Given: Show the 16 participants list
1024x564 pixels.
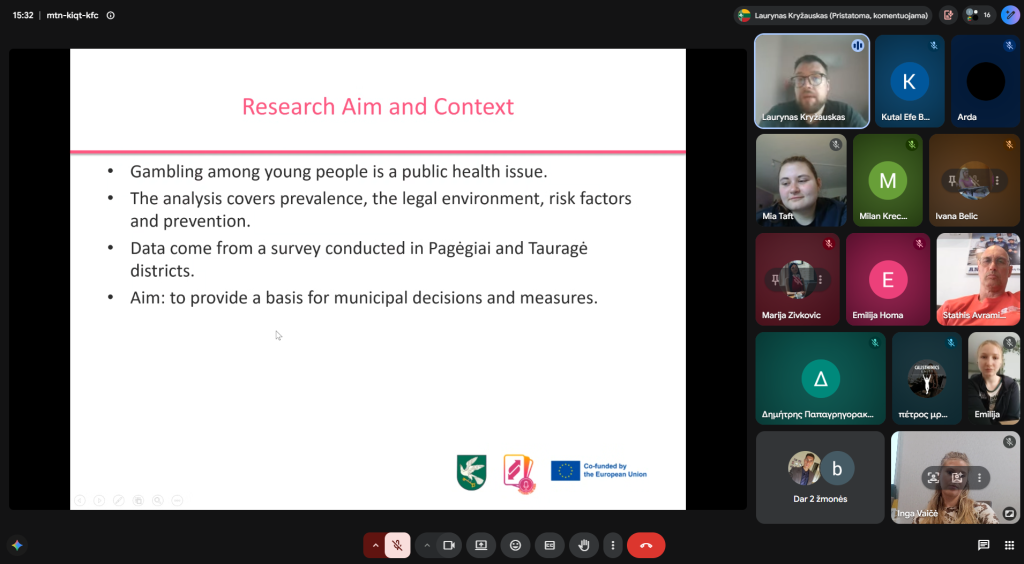Looking at the screenshot, I should point(978,15).
